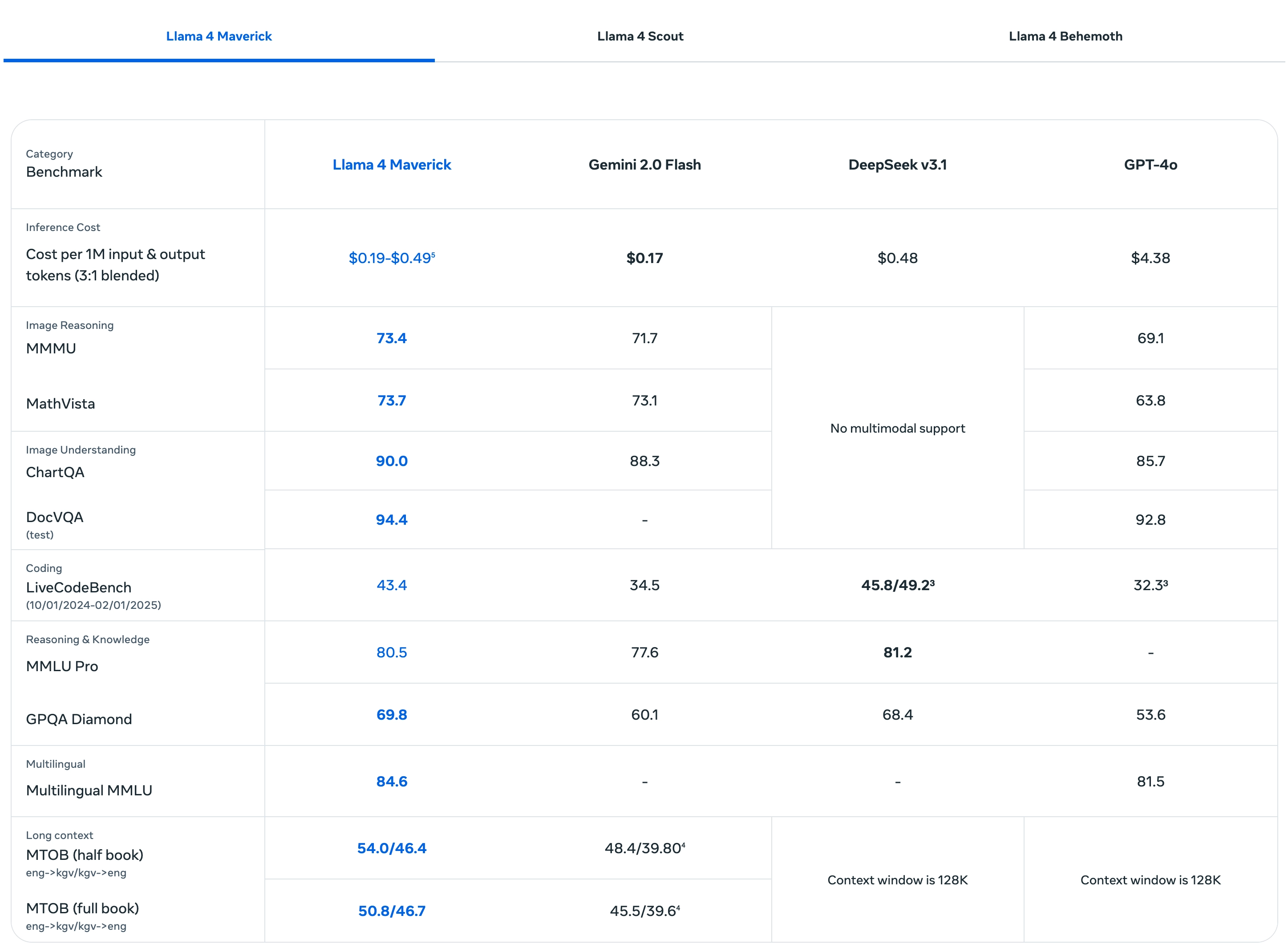Screen dimensions: 1288x948
Task: Click the 34.5 Gemini LiveCodeBench score
Action: click(644, 585)
